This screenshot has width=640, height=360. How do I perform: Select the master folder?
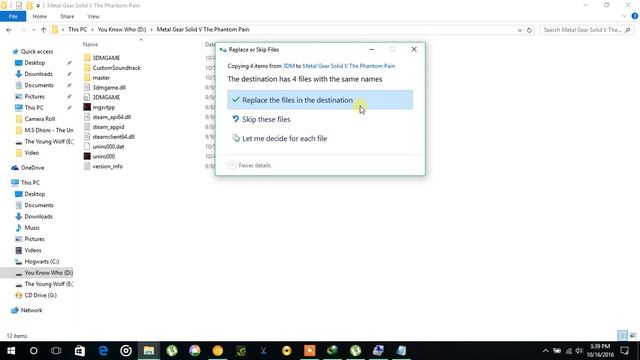point(101,78)
